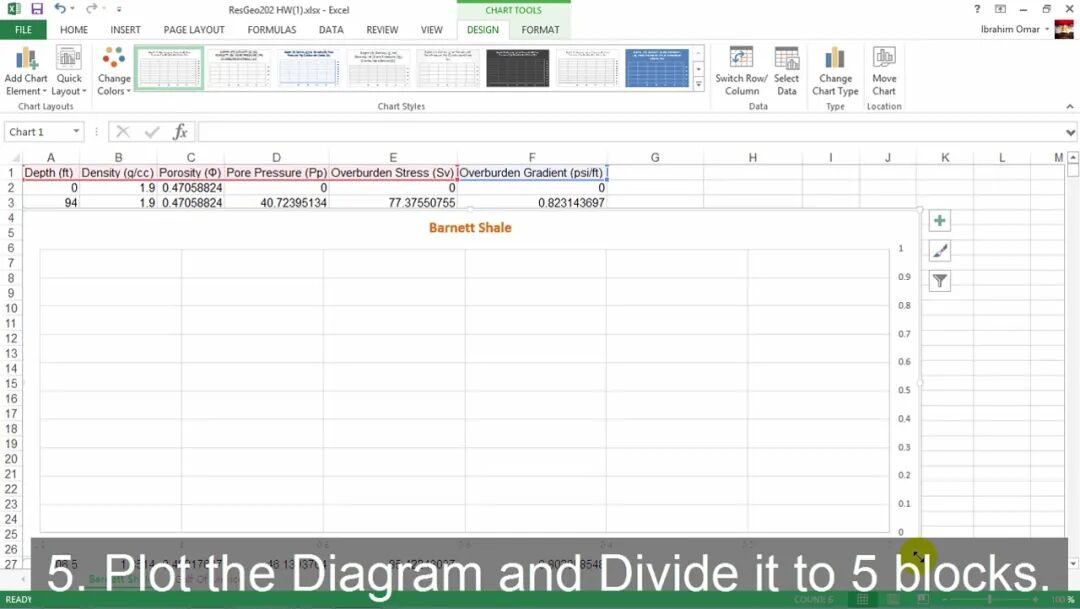This screenshot has height=609, width=1080.
Task: Switch to the INSERT tab
Action: click(125, 30)
